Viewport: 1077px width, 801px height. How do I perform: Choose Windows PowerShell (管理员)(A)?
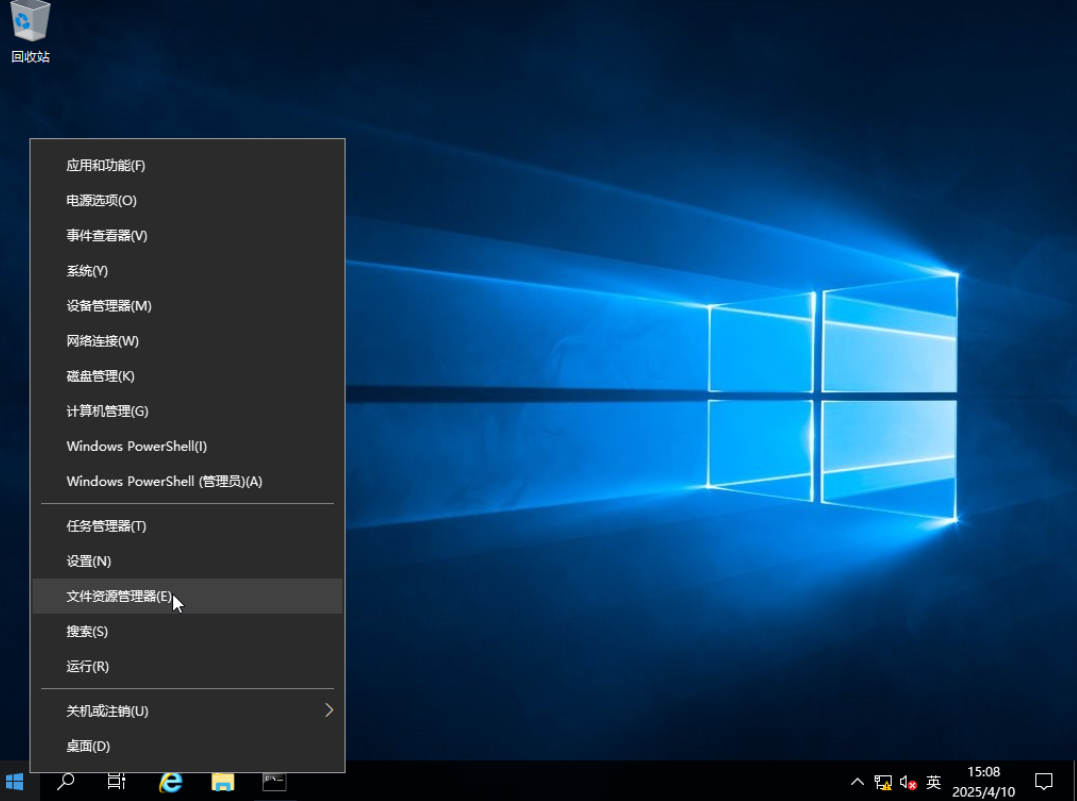click(164, 481)
